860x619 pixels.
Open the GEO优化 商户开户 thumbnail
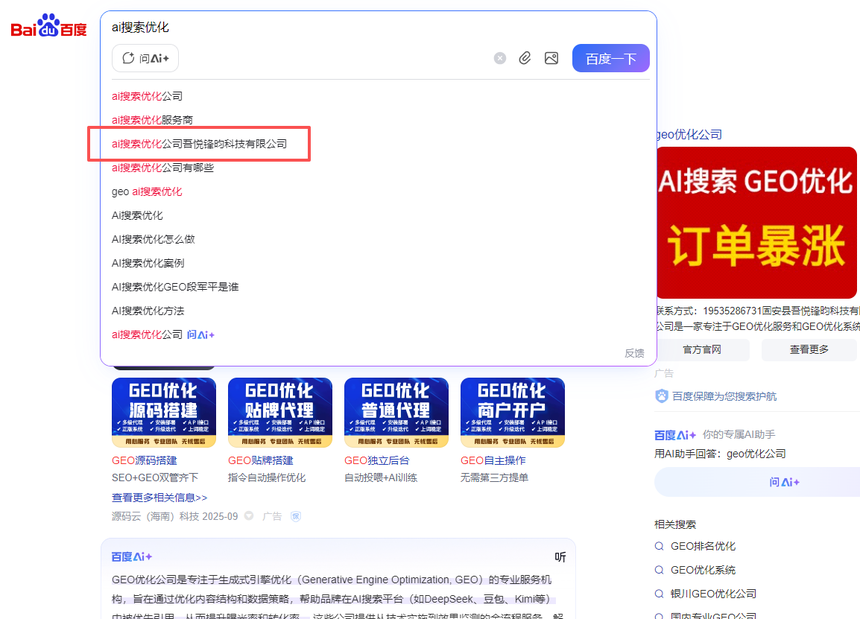[512, 412]
